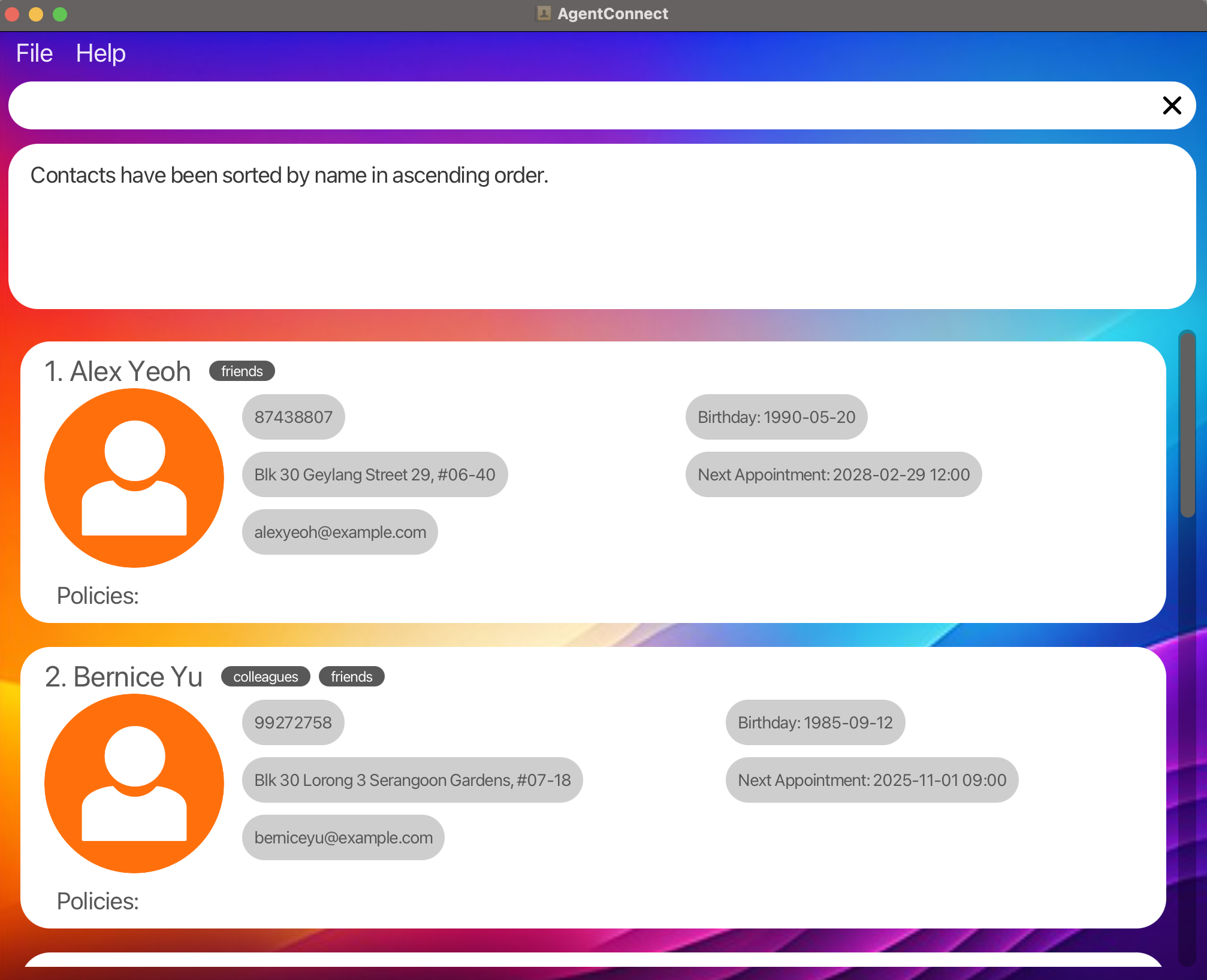Click the name 2. Bernice Yu
Viewport: 1207px width, 980px height.
(x=123, y=677)
